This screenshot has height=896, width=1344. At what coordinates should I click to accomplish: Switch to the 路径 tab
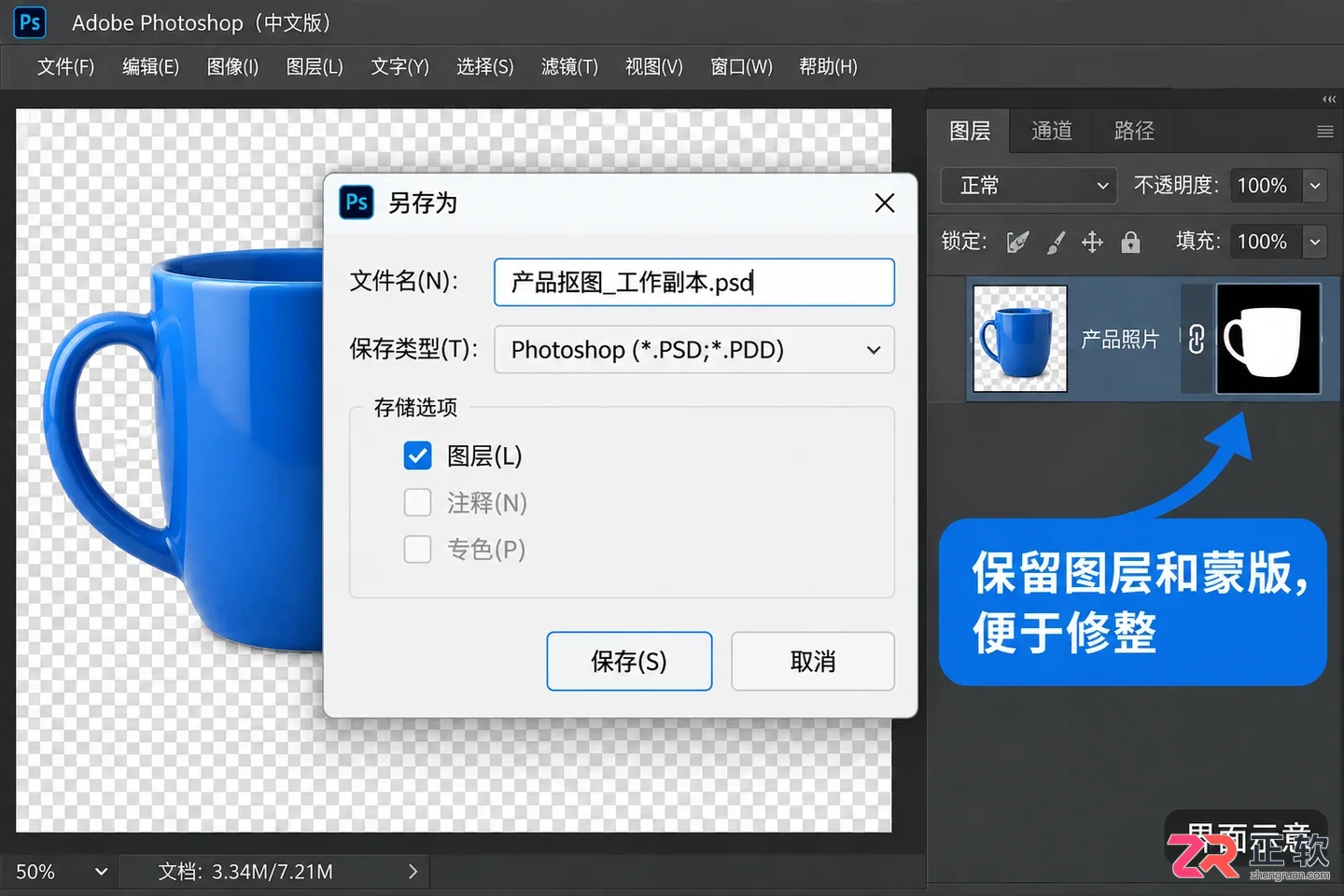(x=1134, y=131)
